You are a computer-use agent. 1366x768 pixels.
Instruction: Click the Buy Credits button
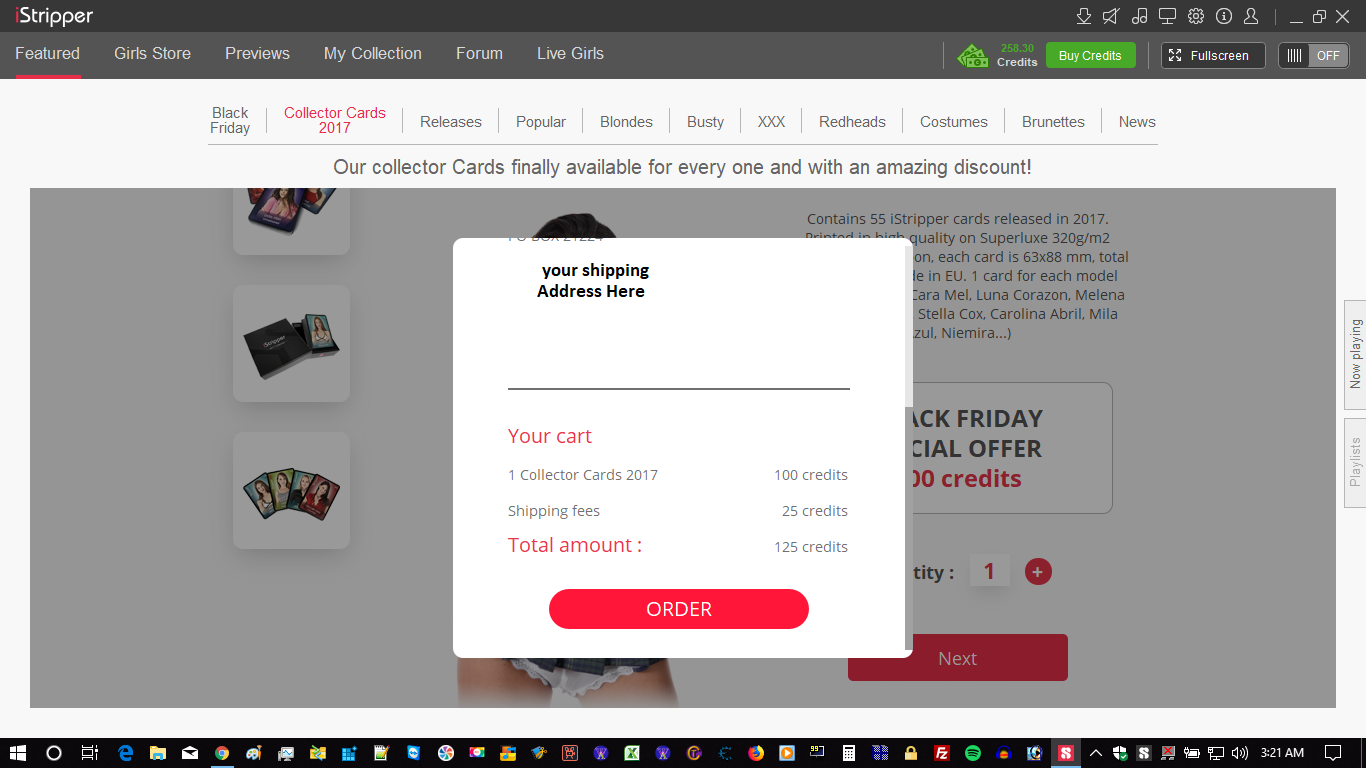[x=1090, y=56]
